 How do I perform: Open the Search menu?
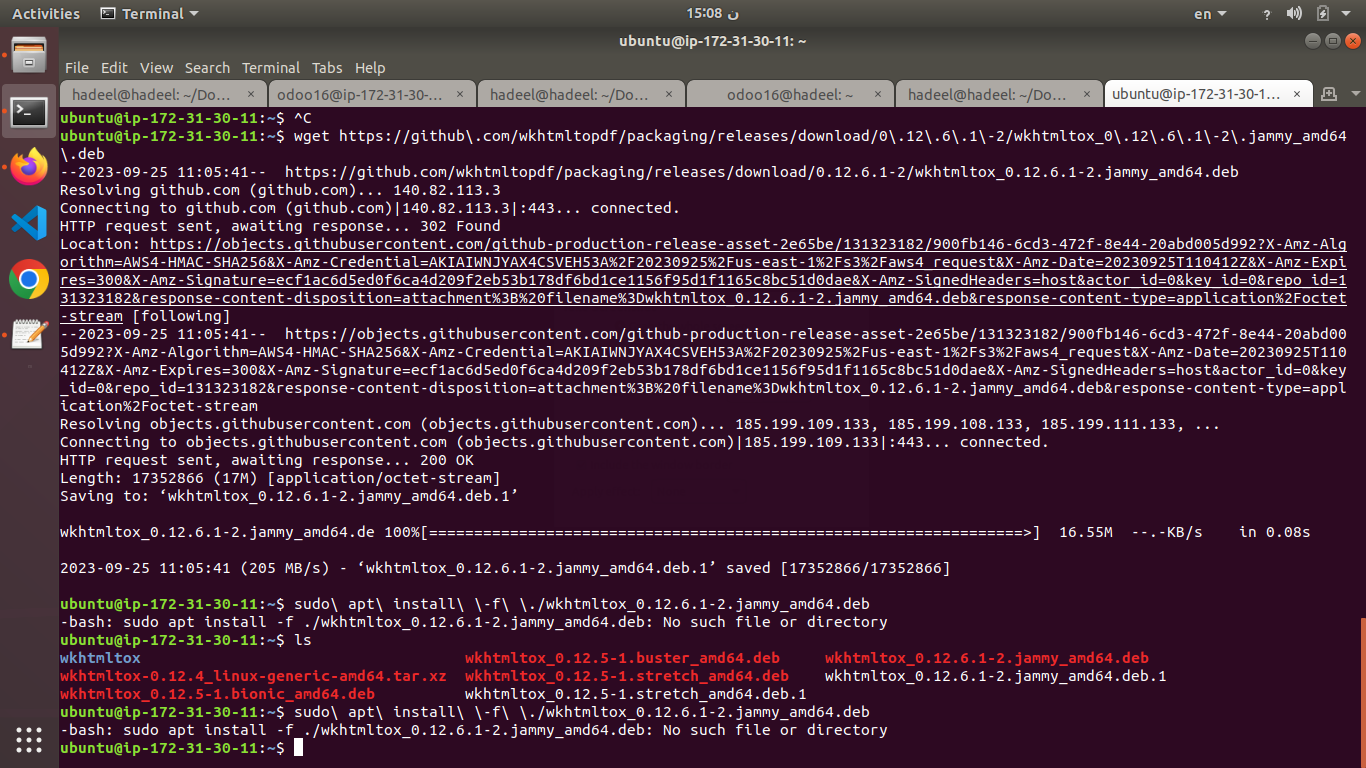(207, 68)
